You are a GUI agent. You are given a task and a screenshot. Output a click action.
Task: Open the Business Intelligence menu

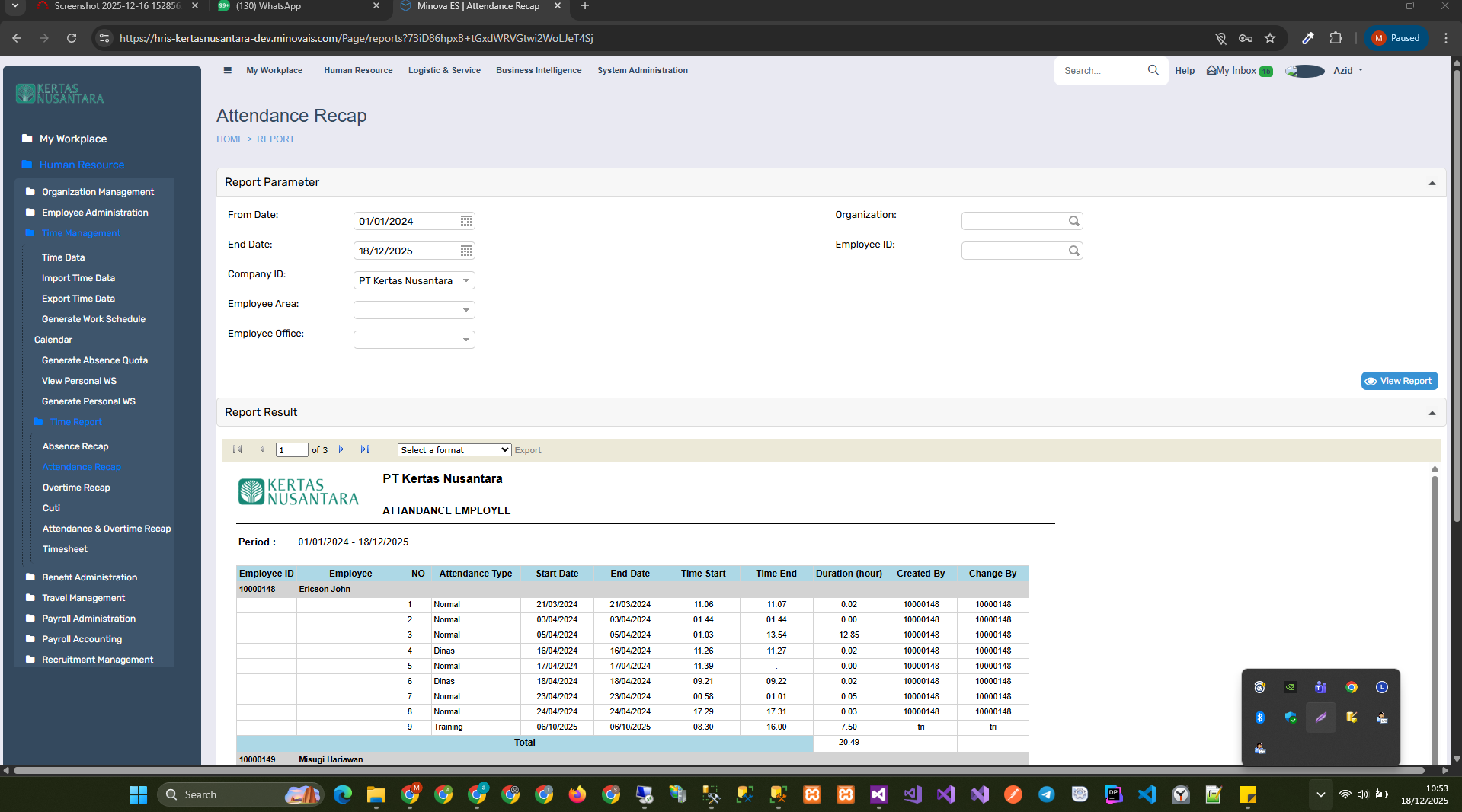(x=538, y=70)
